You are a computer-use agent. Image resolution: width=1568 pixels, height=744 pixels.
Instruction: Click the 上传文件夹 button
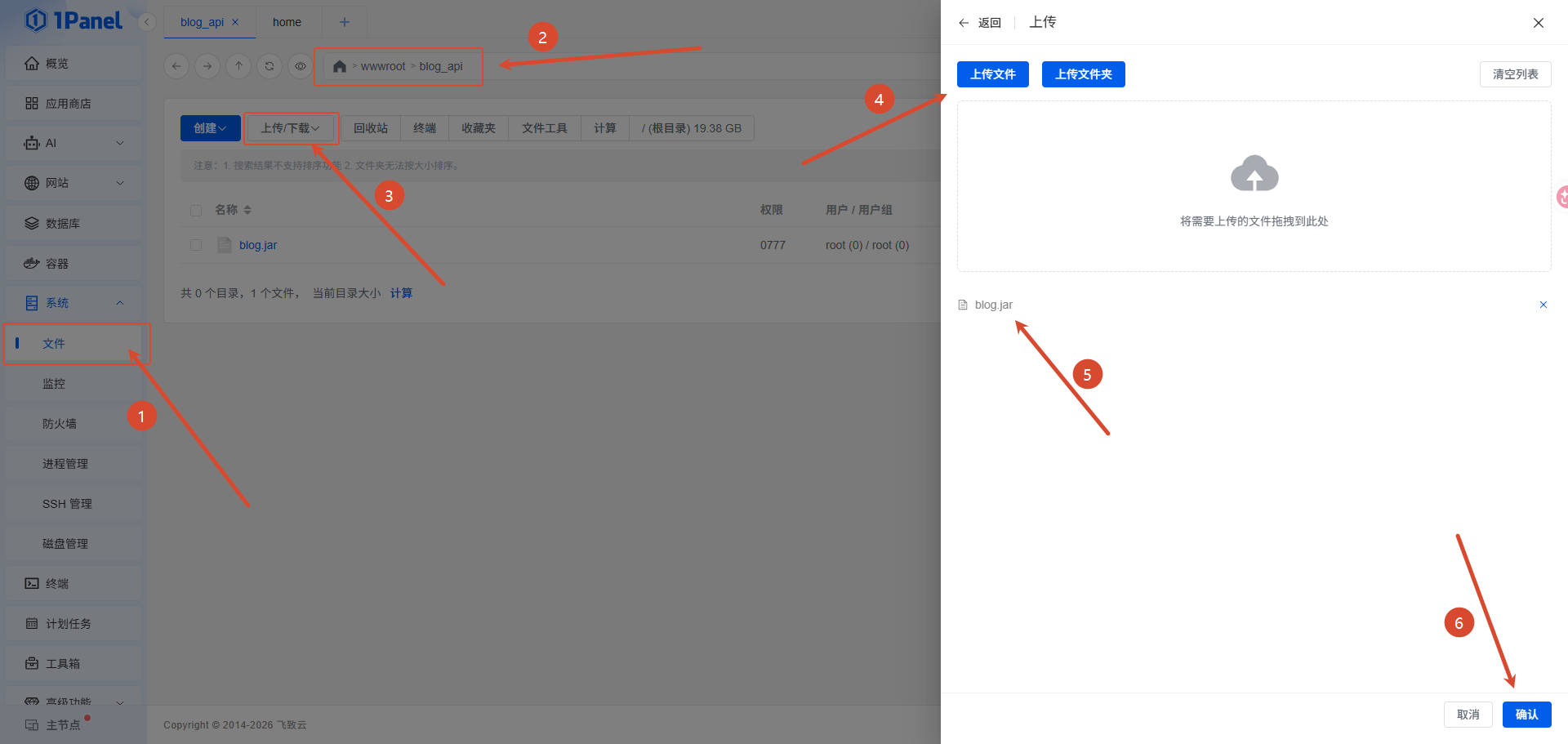pyautogui.click(x=1083, y=74)
